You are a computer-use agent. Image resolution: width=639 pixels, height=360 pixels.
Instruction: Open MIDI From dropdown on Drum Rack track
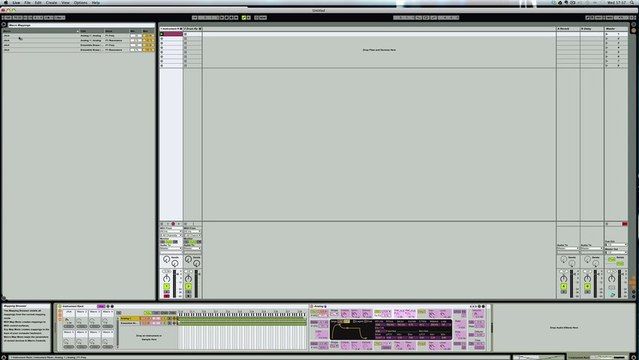click(x=192, y=232)
